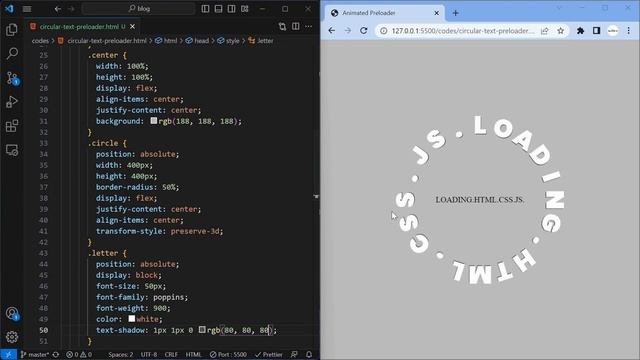The height and width of the screenshot is (360, 640).
Task: Open the Customize Layout control
Action: tap(244, 9)
